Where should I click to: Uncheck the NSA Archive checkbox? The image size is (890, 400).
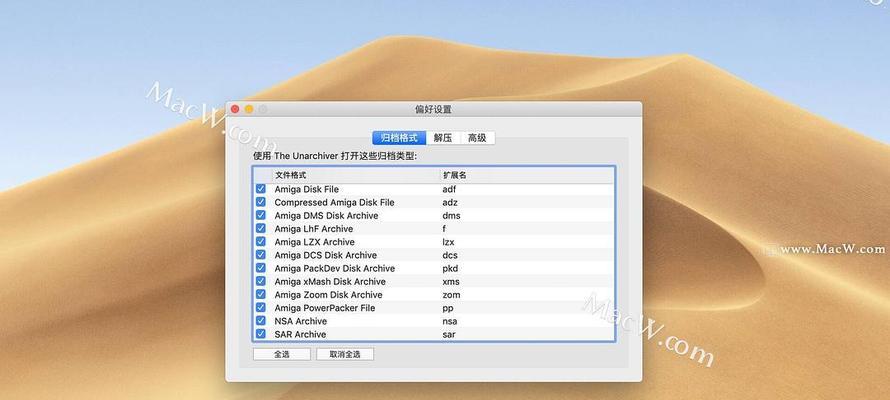pos(261,321)
